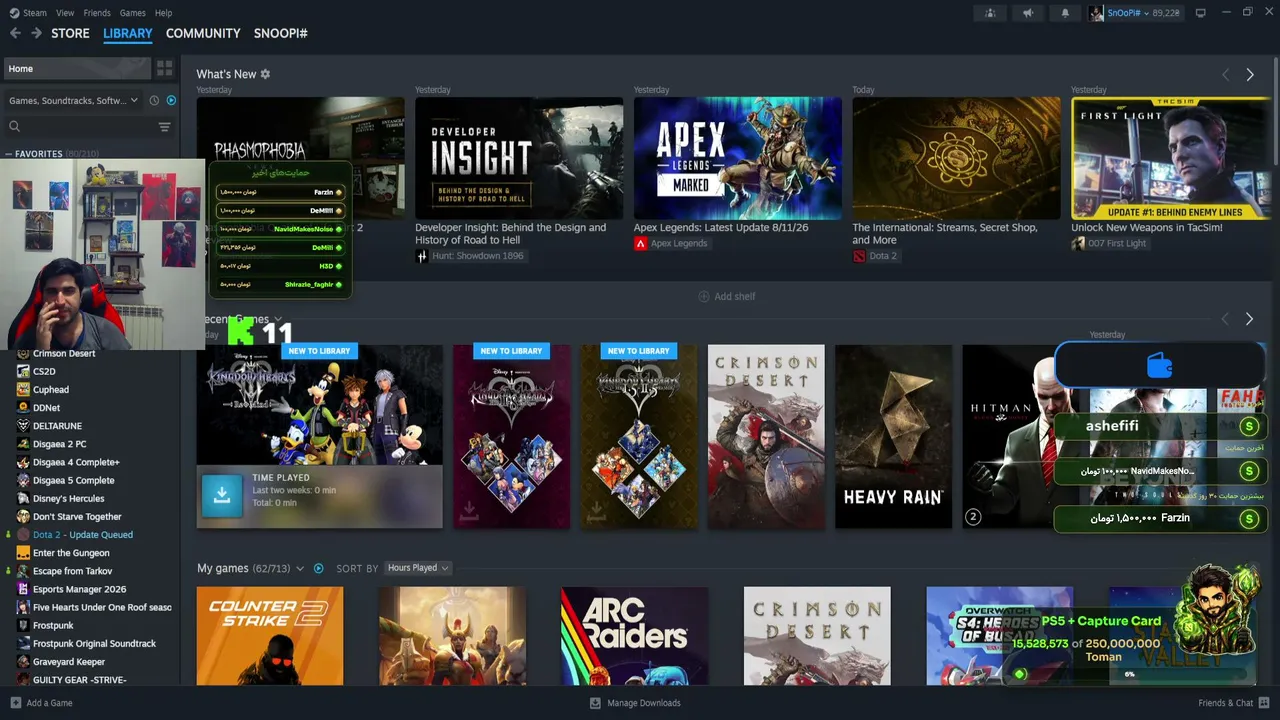
Task: Select Dota 2 - Update Queued in the sidebar
Action: pyautogui.click(x=83, y=535)
